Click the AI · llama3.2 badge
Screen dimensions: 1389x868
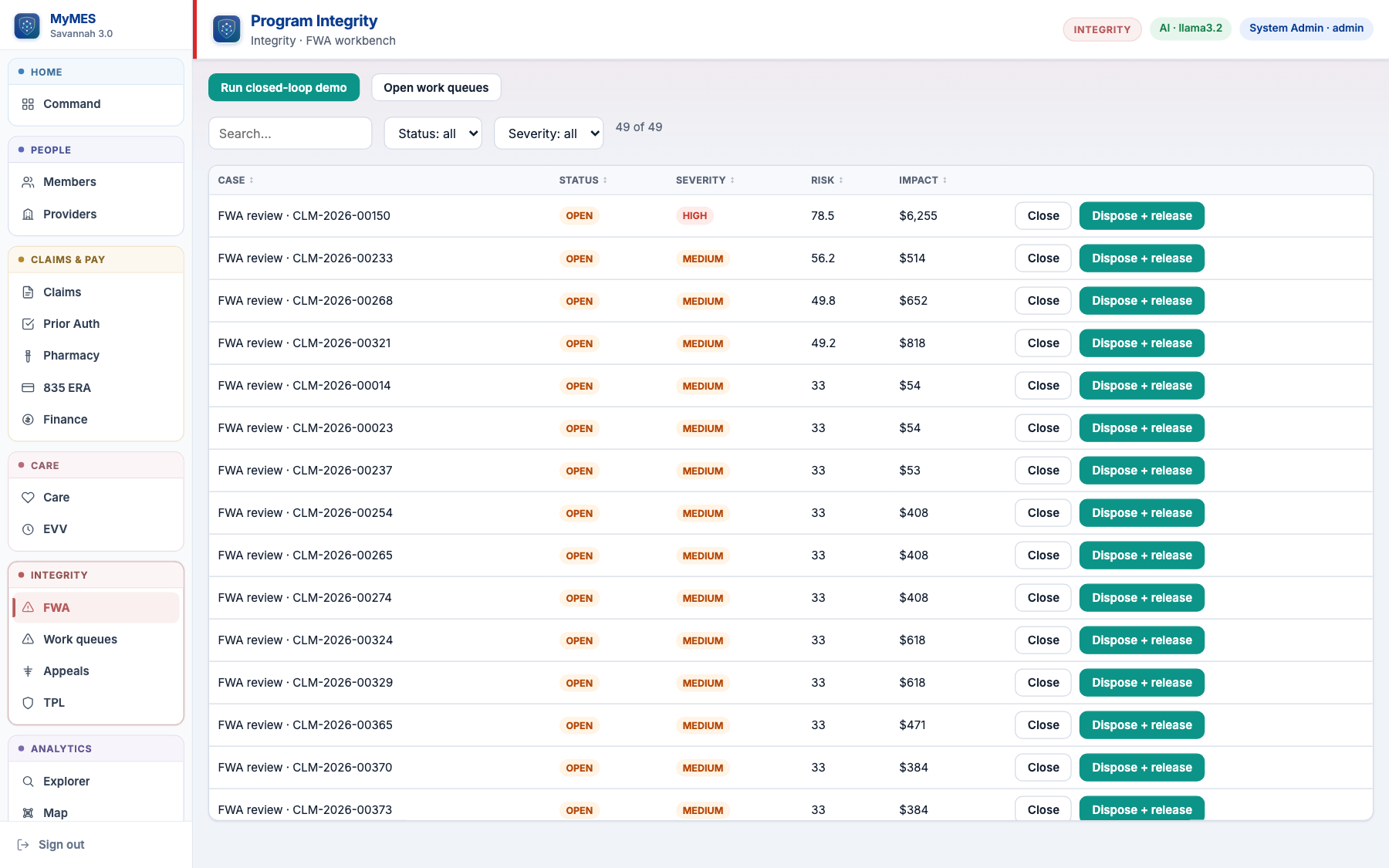point(1191,29)
